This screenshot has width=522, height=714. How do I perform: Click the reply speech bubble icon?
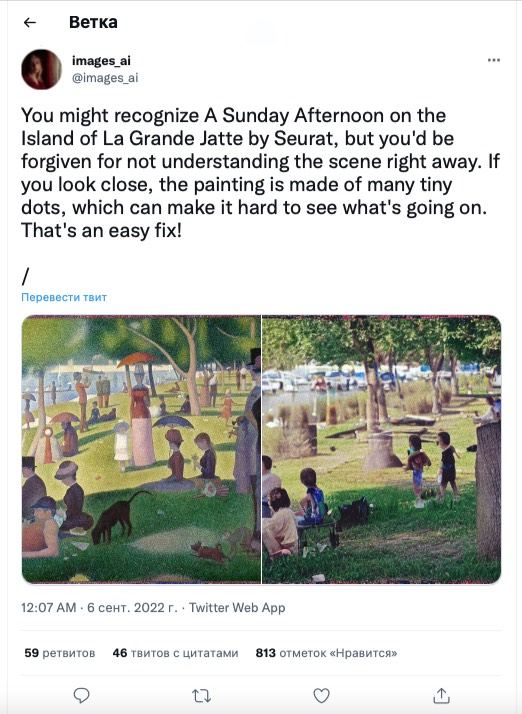coord(82,695)
